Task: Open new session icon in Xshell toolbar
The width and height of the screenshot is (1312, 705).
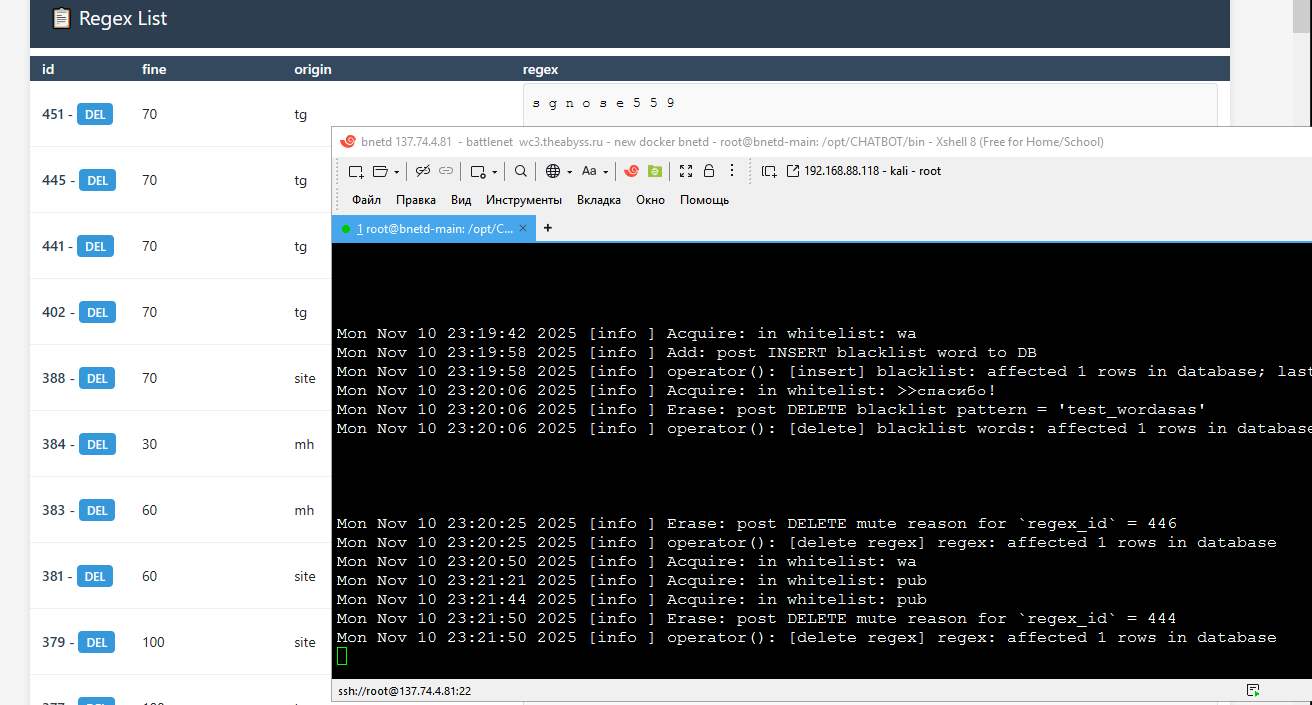Action: pos(356,171)
